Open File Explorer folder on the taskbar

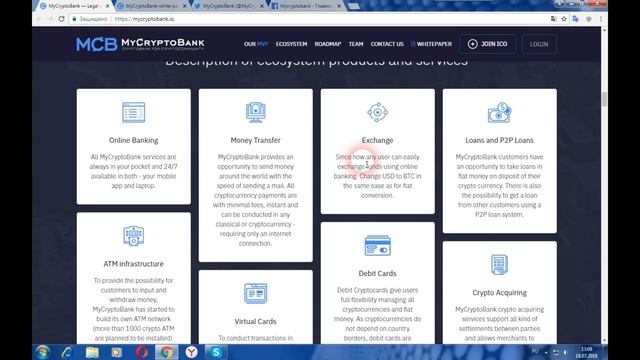coord(92,352)
